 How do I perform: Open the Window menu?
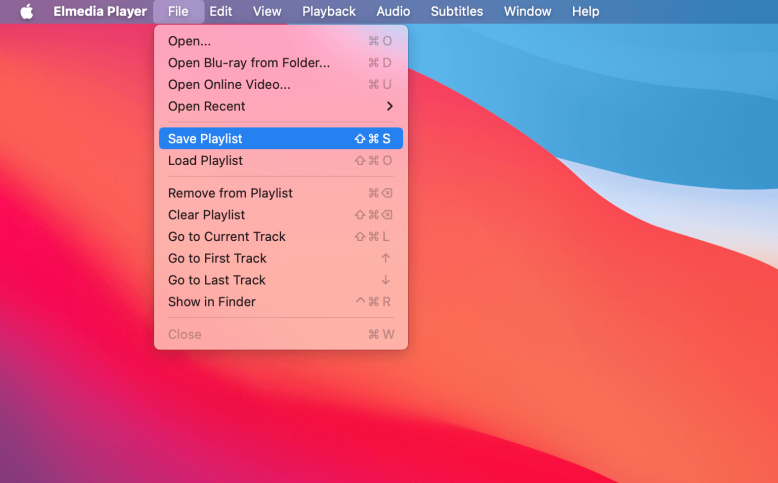(x=527, y=11)
